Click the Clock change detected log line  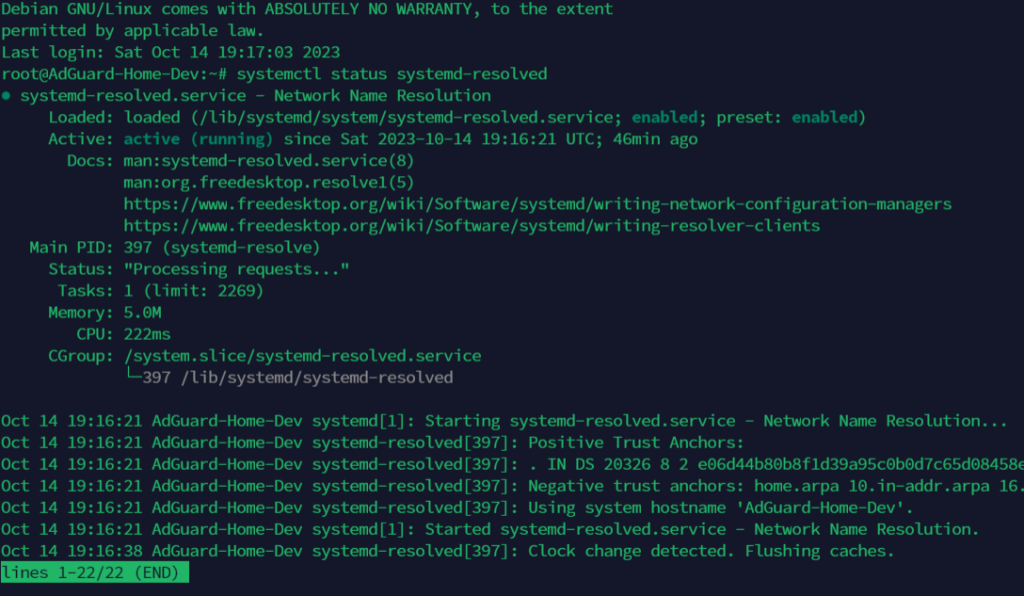click(447, 551)
